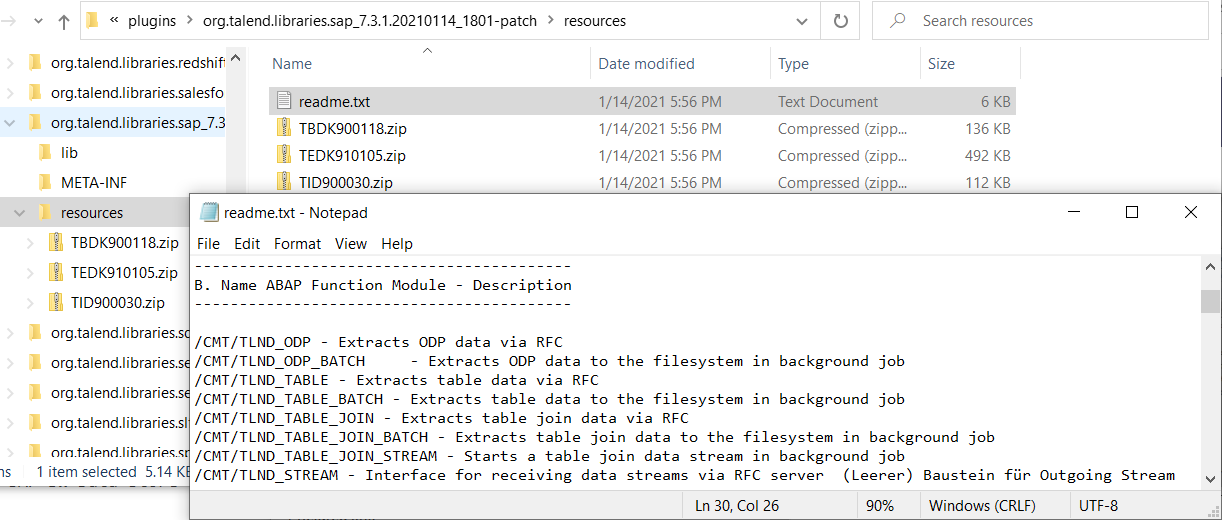
Task: Collapse the resources folder node
Action: point(21,213)
